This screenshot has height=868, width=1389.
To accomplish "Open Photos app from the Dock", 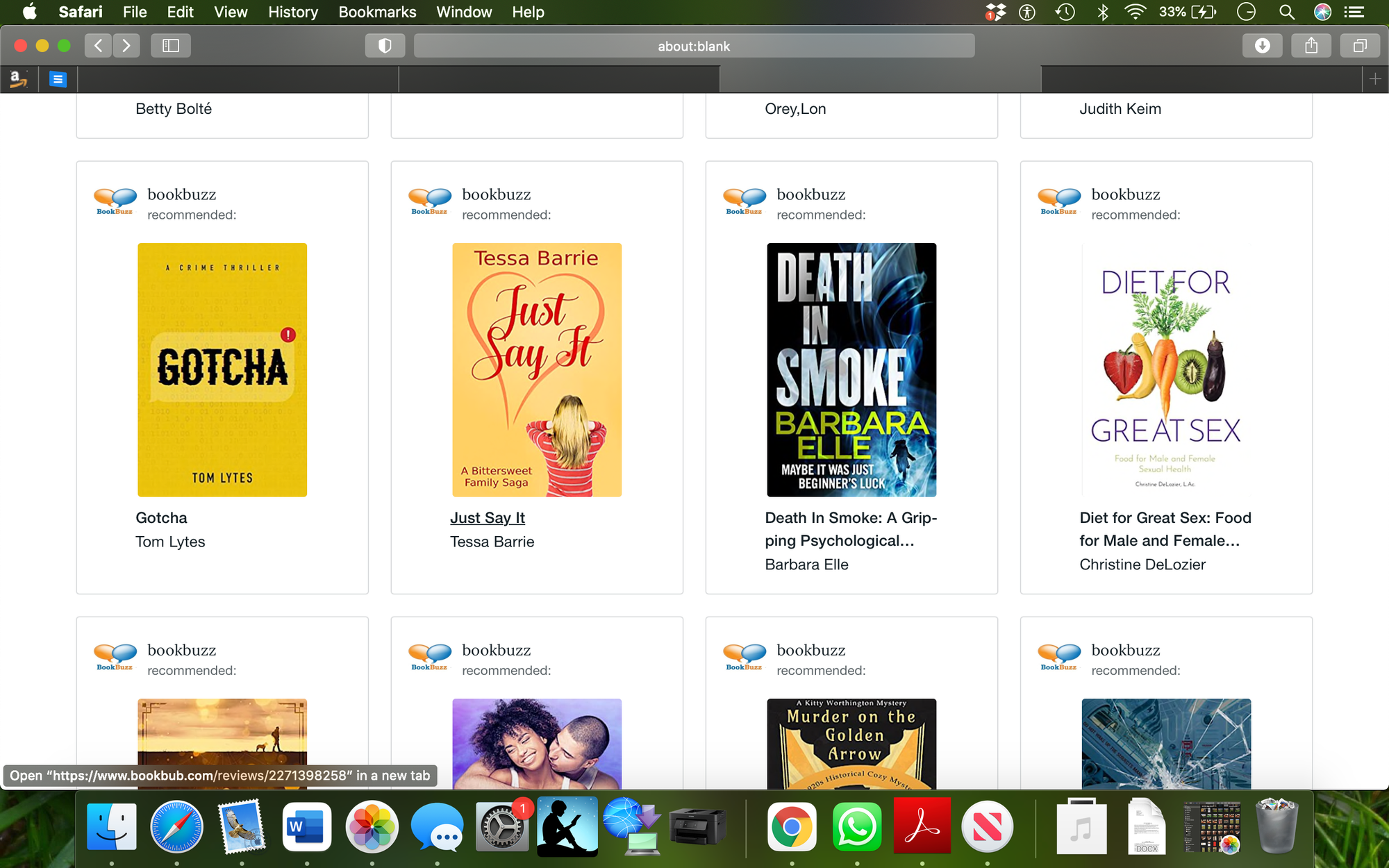I will (x=372, y=826).
